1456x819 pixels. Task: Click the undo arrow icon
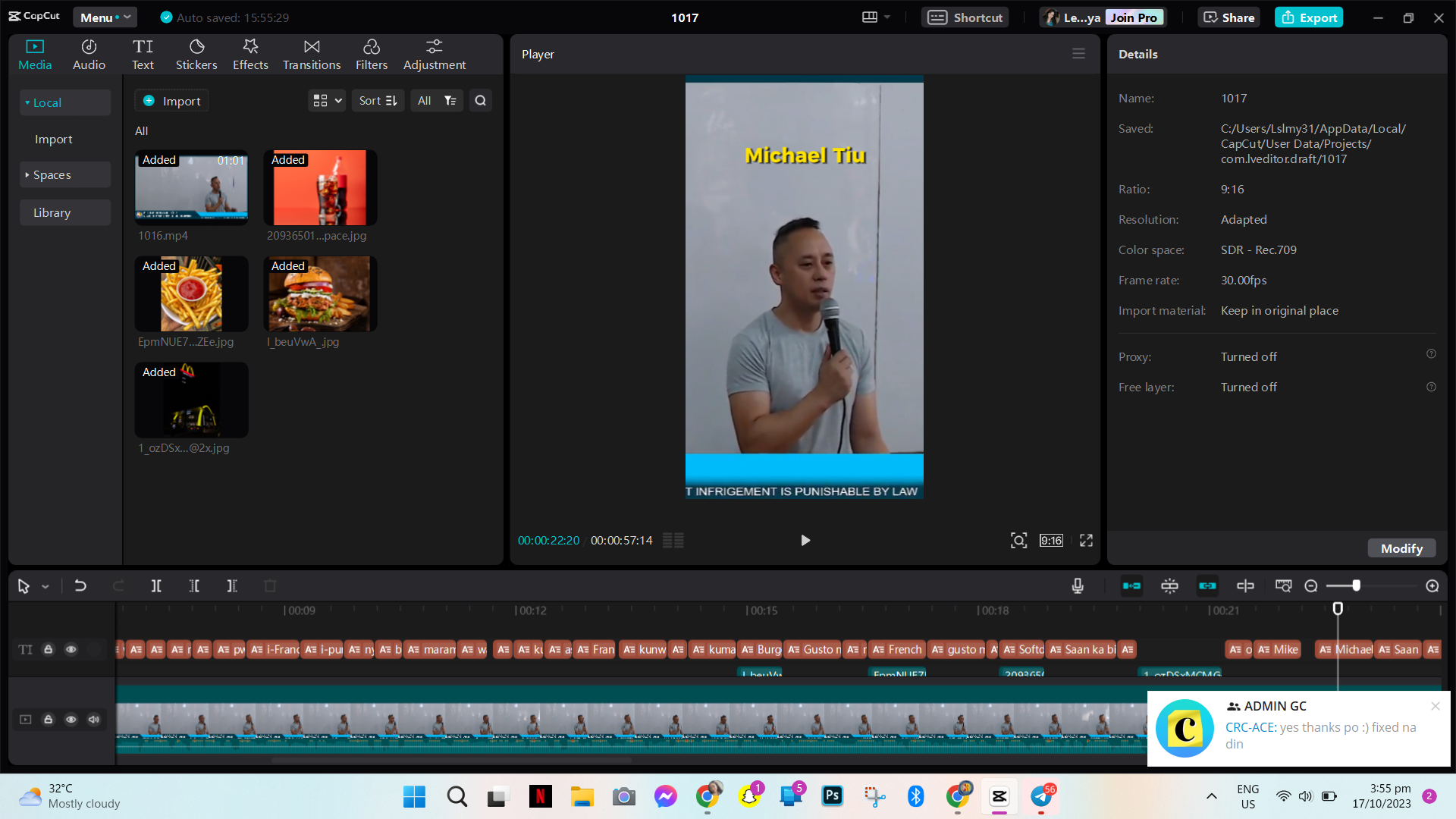coord(80,586)
